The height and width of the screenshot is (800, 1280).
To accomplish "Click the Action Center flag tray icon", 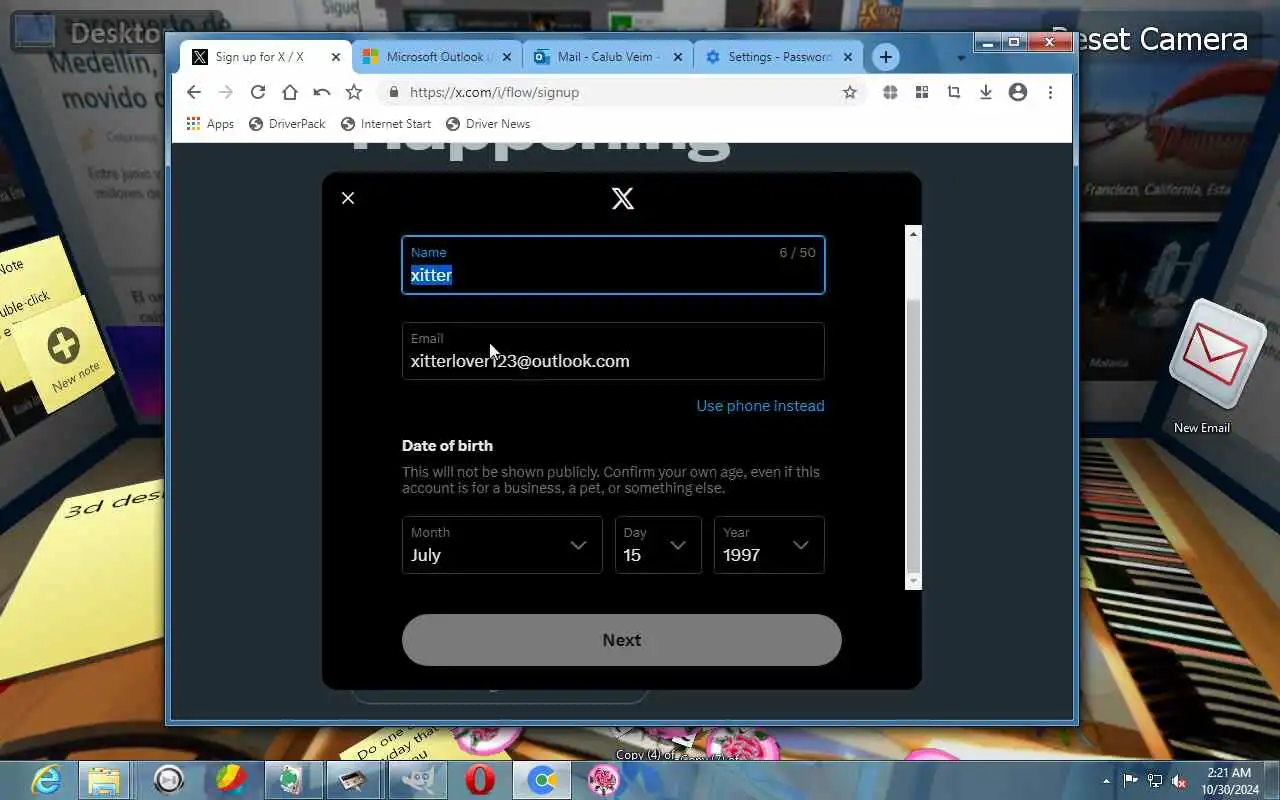I will (1131, 780).
